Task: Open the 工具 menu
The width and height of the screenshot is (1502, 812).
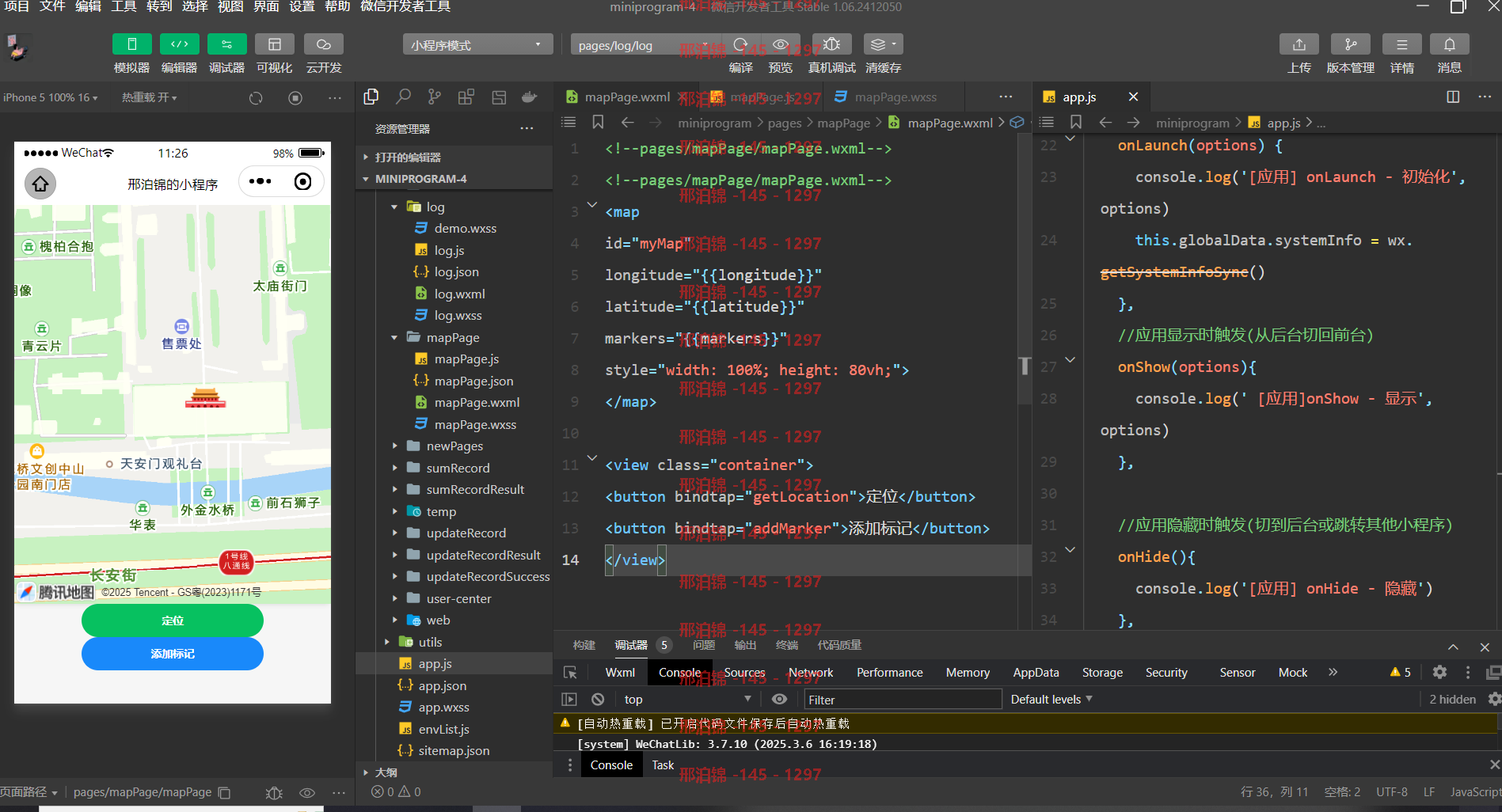Action: coord(124,6)
